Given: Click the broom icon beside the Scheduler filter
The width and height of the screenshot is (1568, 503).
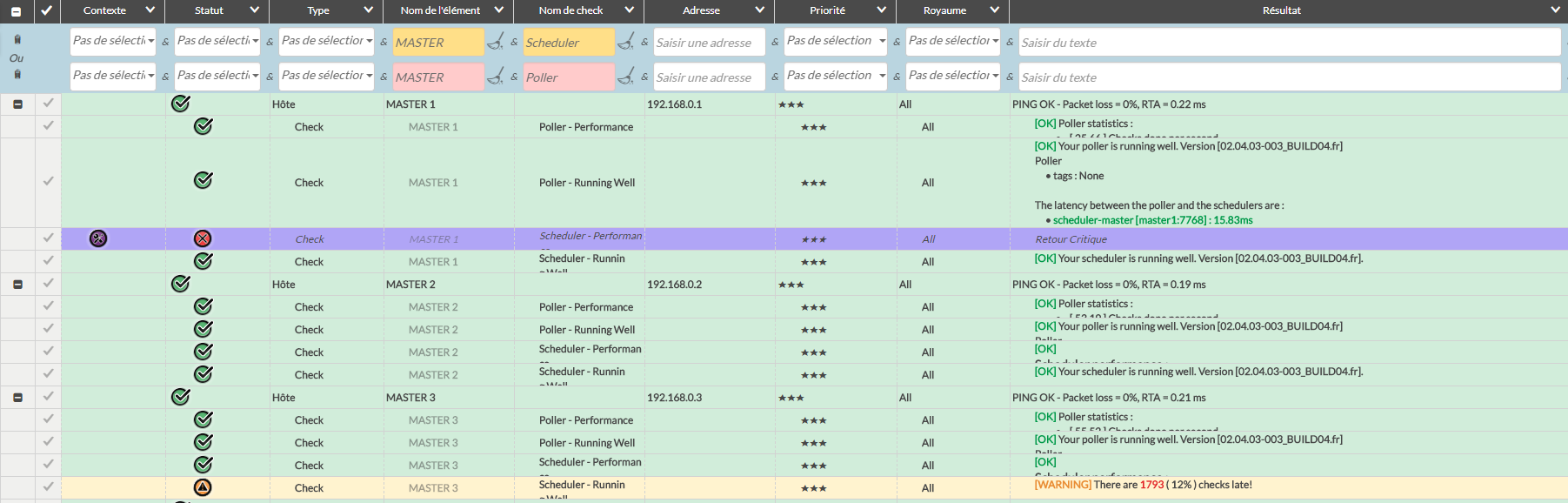Looking at the screenshot, I should [625, 42].
